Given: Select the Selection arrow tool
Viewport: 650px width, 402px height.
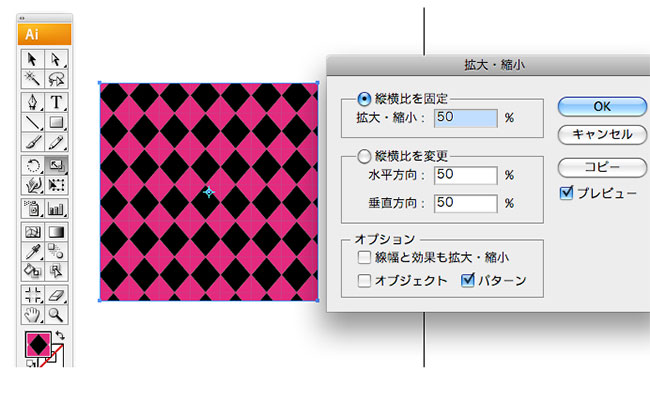Looking at the screenshot, I should point(33,59).
